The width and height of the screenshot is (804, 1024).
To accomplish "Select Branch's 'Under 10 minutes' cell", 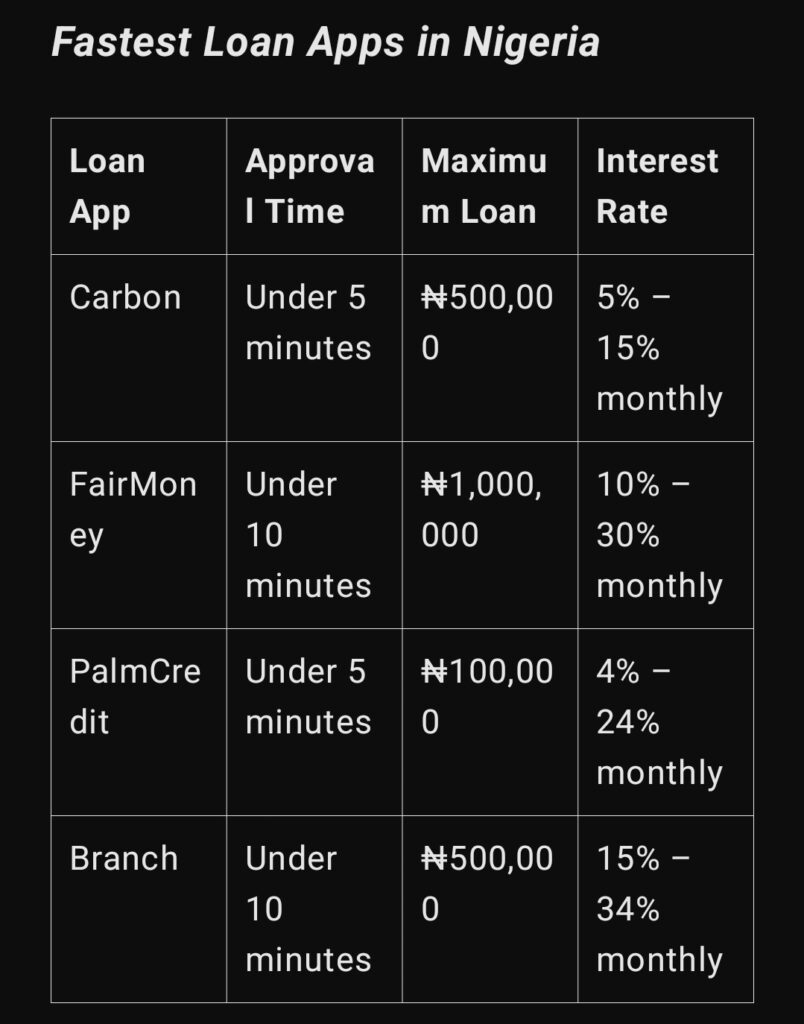I will click(x=314, y=908).
